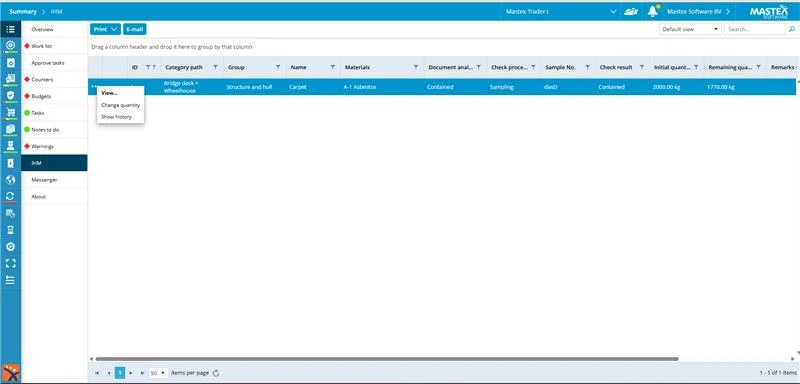Click the globe icon in left sidebar
Screen dimensions: 800x384
point(10,180)
